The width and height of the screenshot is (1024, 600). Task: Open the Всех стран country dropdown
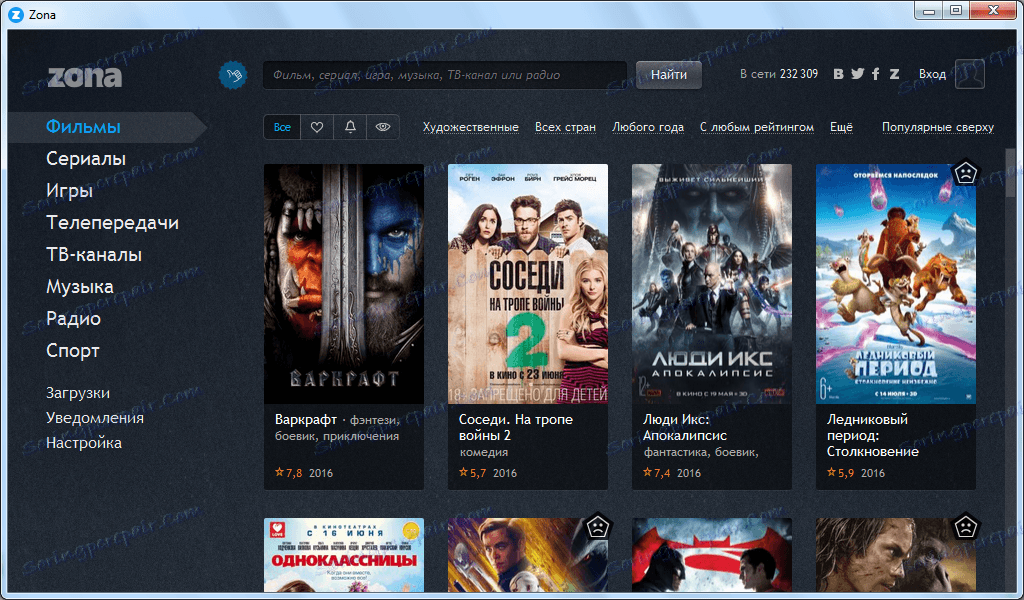pos(566,127)
